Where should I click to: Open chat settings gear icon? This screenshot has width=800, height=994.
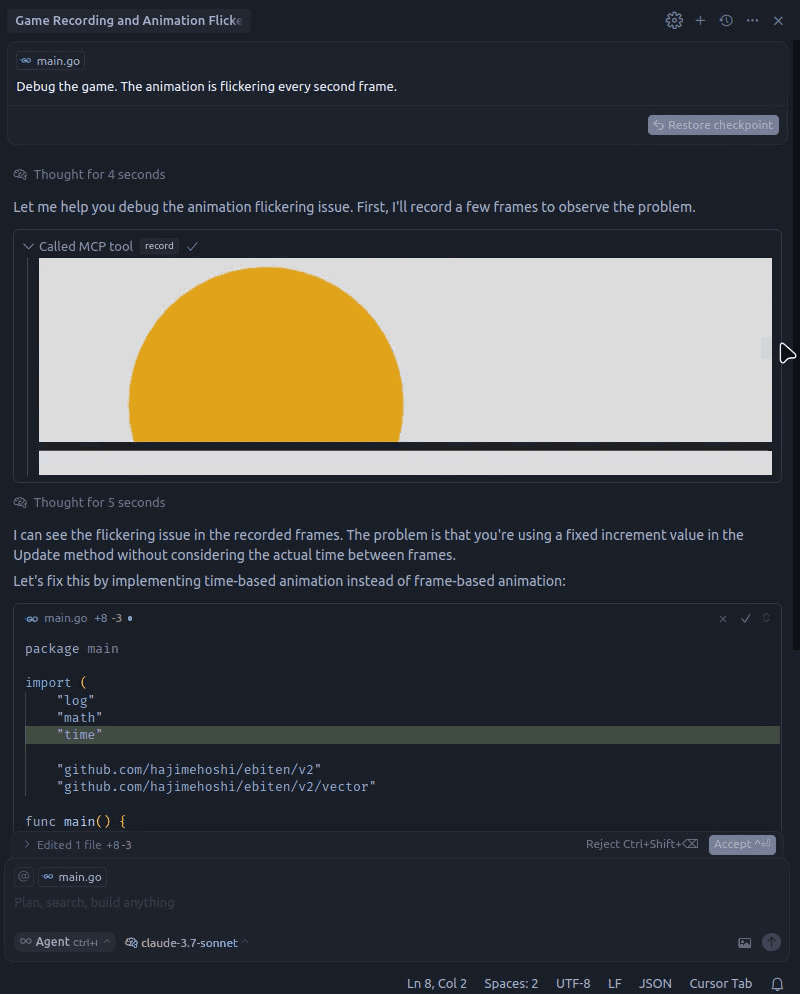coord(674,20)
